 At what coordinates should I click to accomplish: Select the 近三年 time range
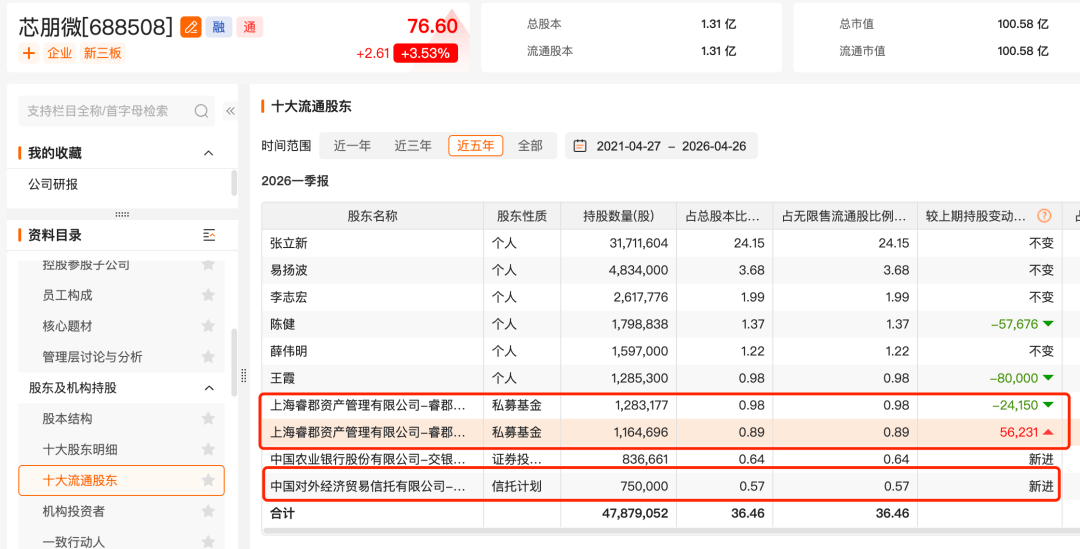click(413, 146)
